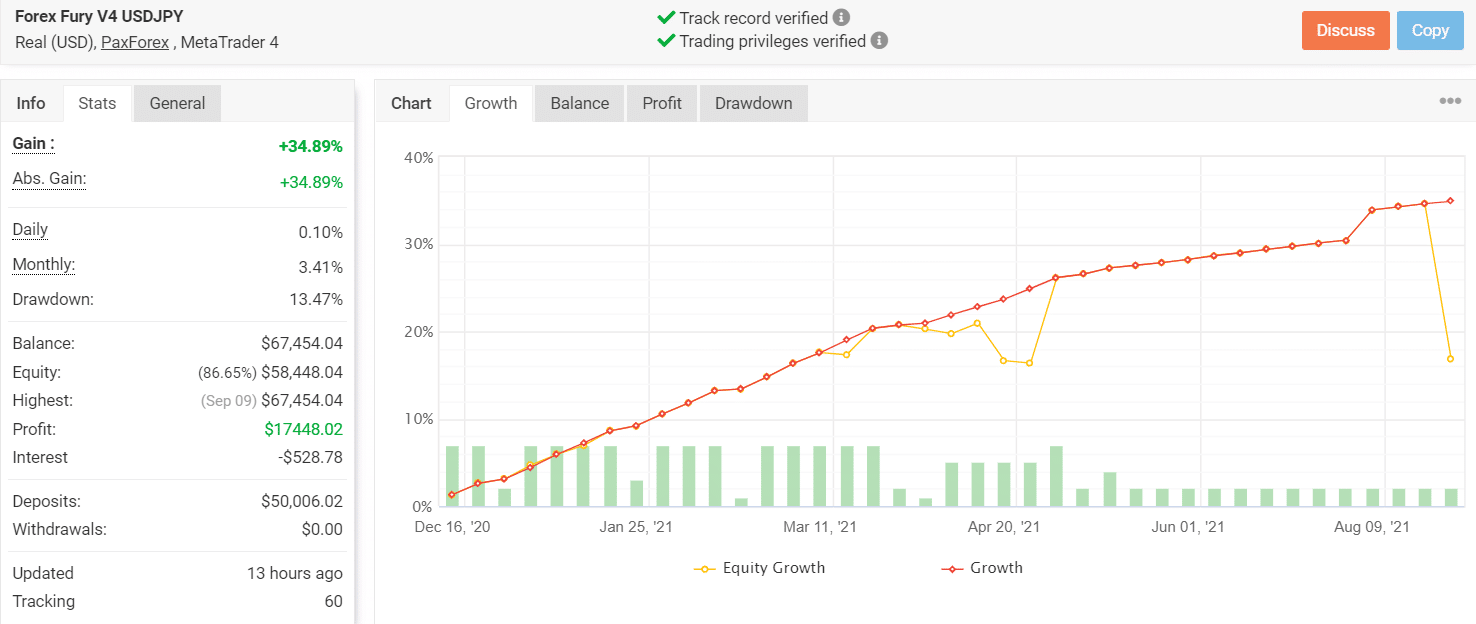Open the PaxForex broker link
The image size is (1476, 624).
tap(134, 43)
